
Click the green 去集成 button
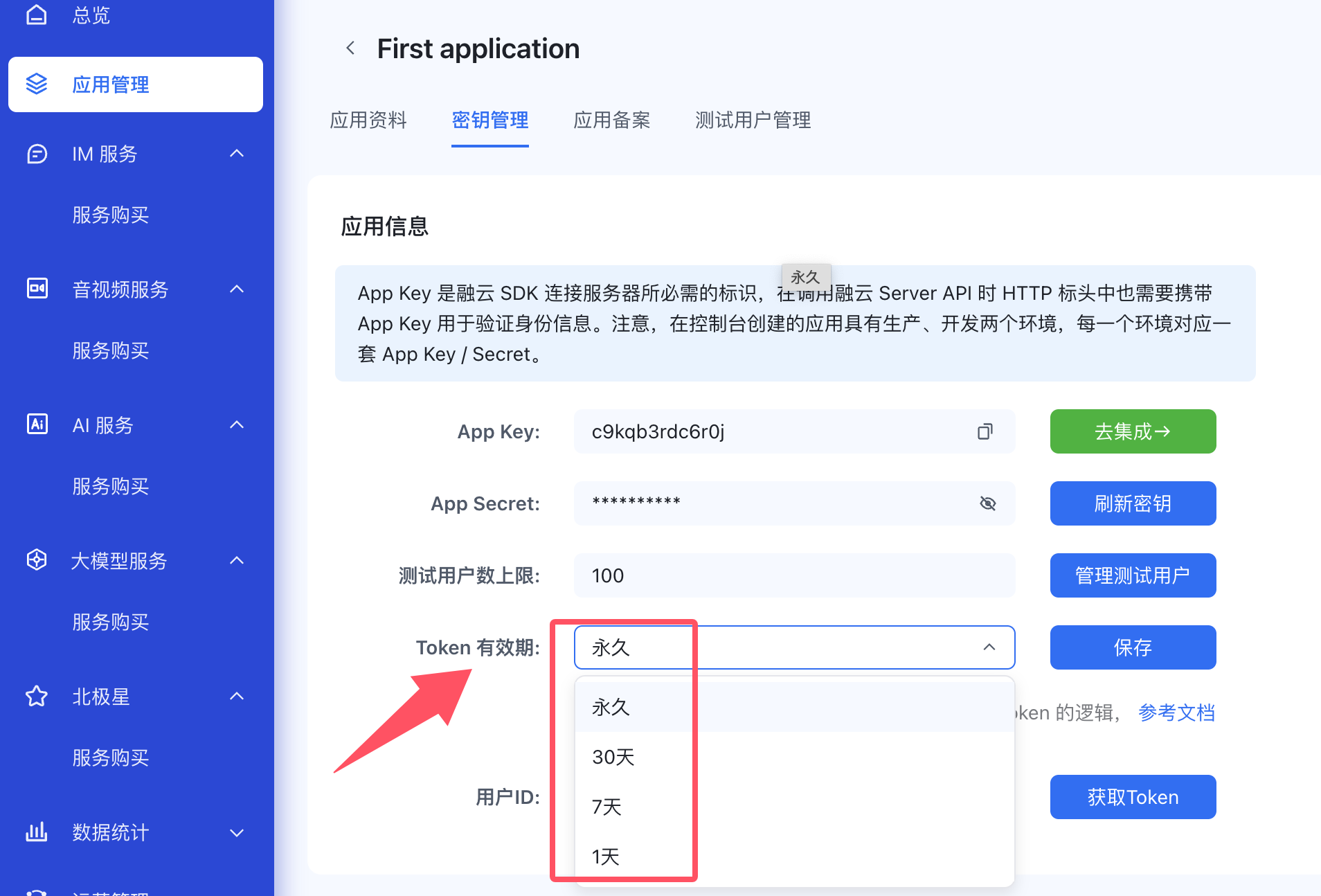coord(1133,431)
